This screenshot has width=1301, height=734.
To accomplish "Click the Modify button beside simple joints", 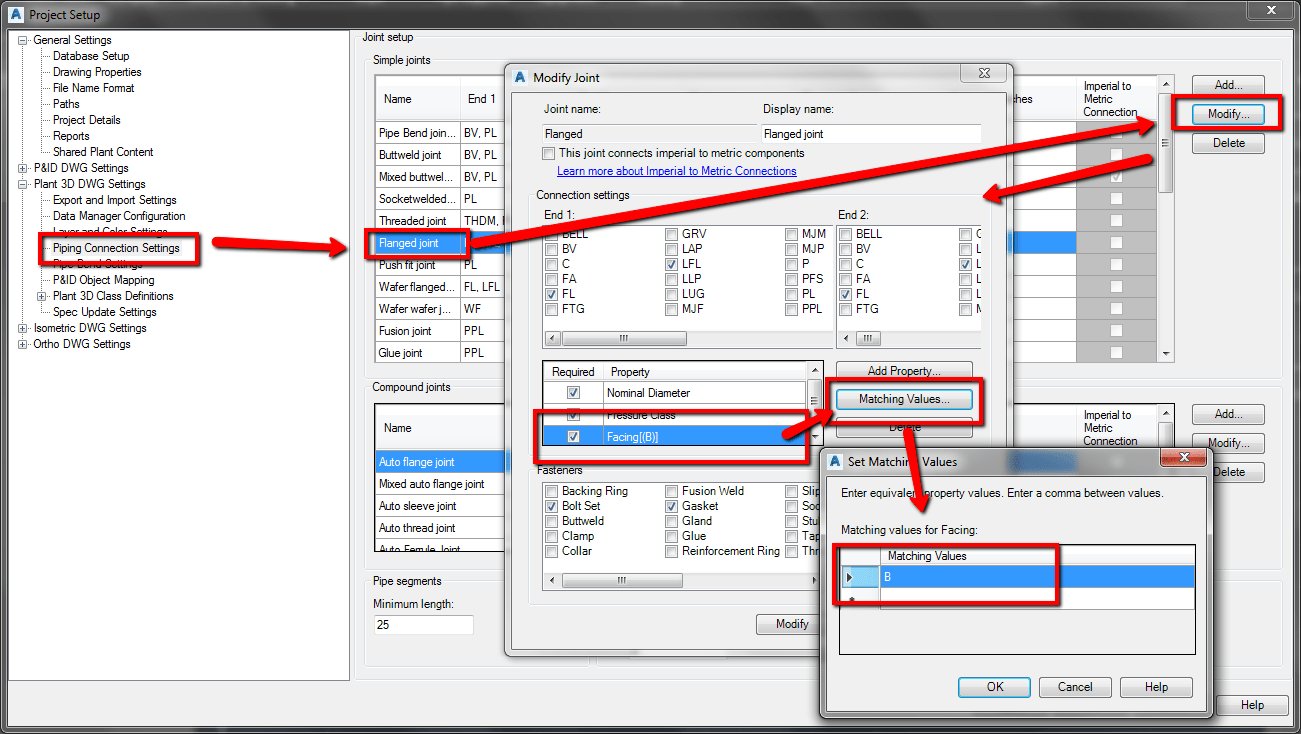I will click(1228, 114).
